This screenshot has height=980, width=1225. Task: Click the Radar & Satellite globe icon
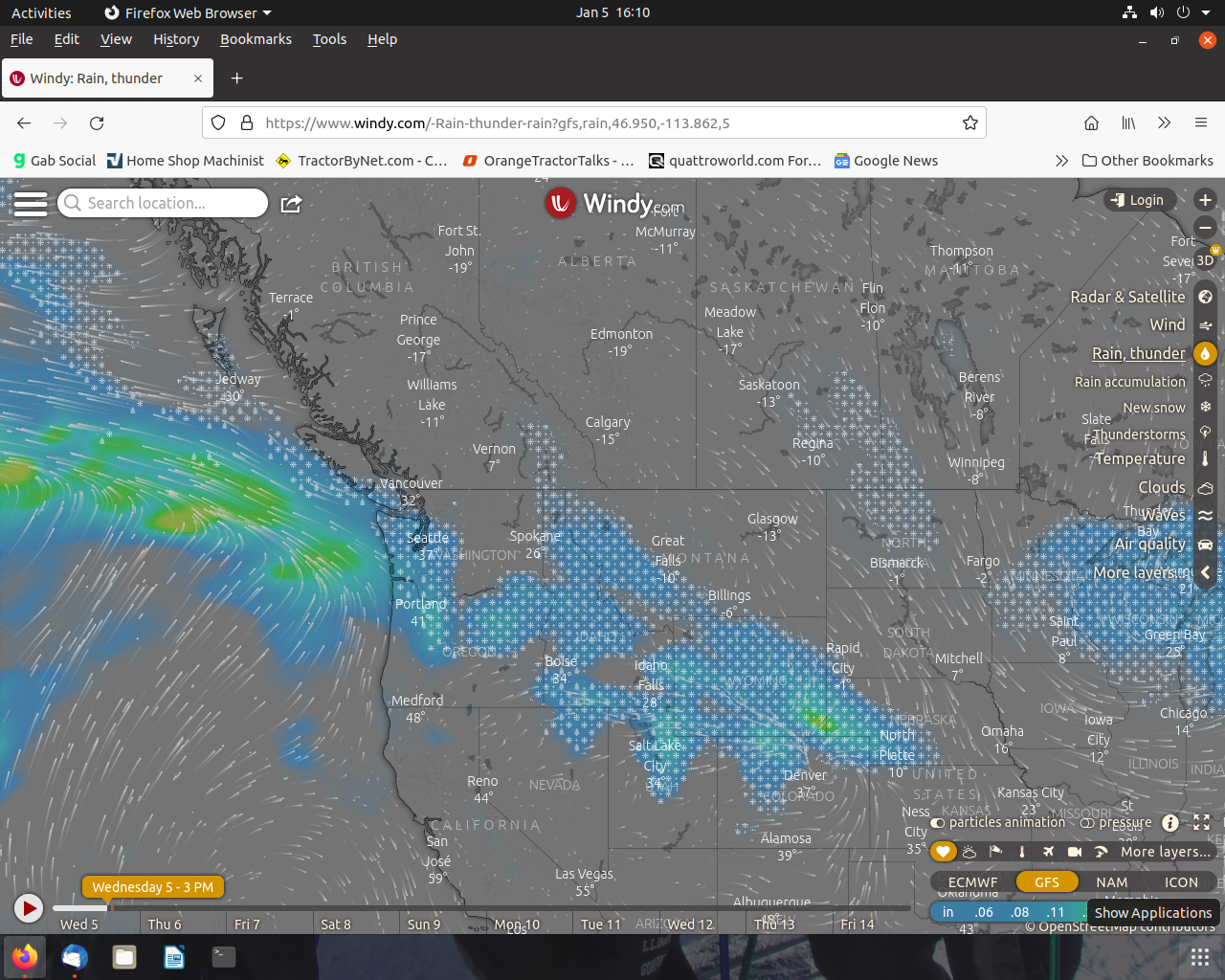point(1205,297)
